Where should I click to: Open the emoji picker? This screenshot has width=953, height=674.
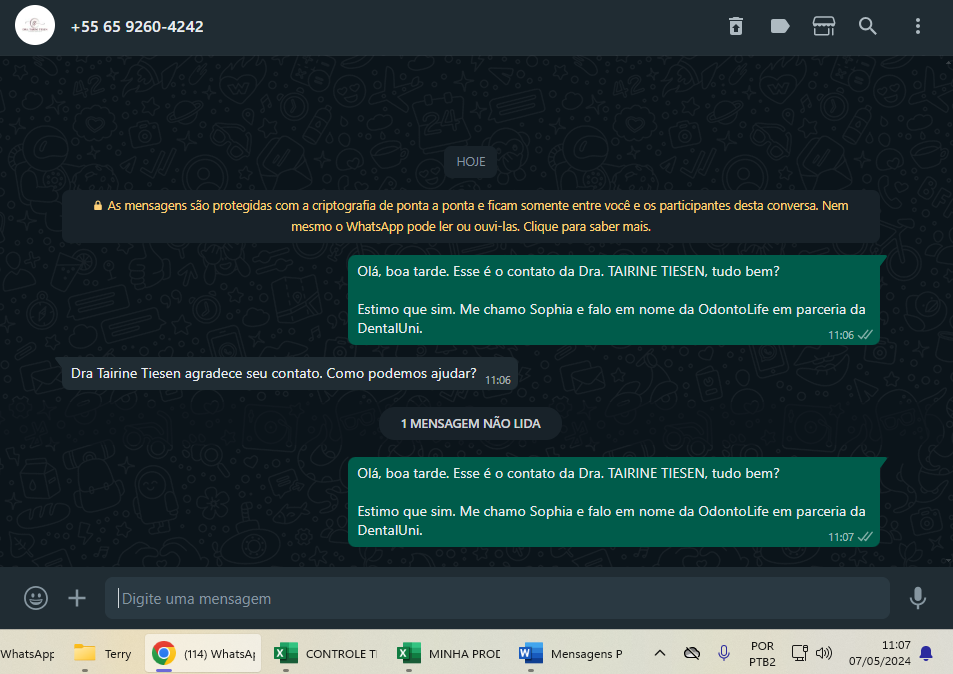coord(36,598)
